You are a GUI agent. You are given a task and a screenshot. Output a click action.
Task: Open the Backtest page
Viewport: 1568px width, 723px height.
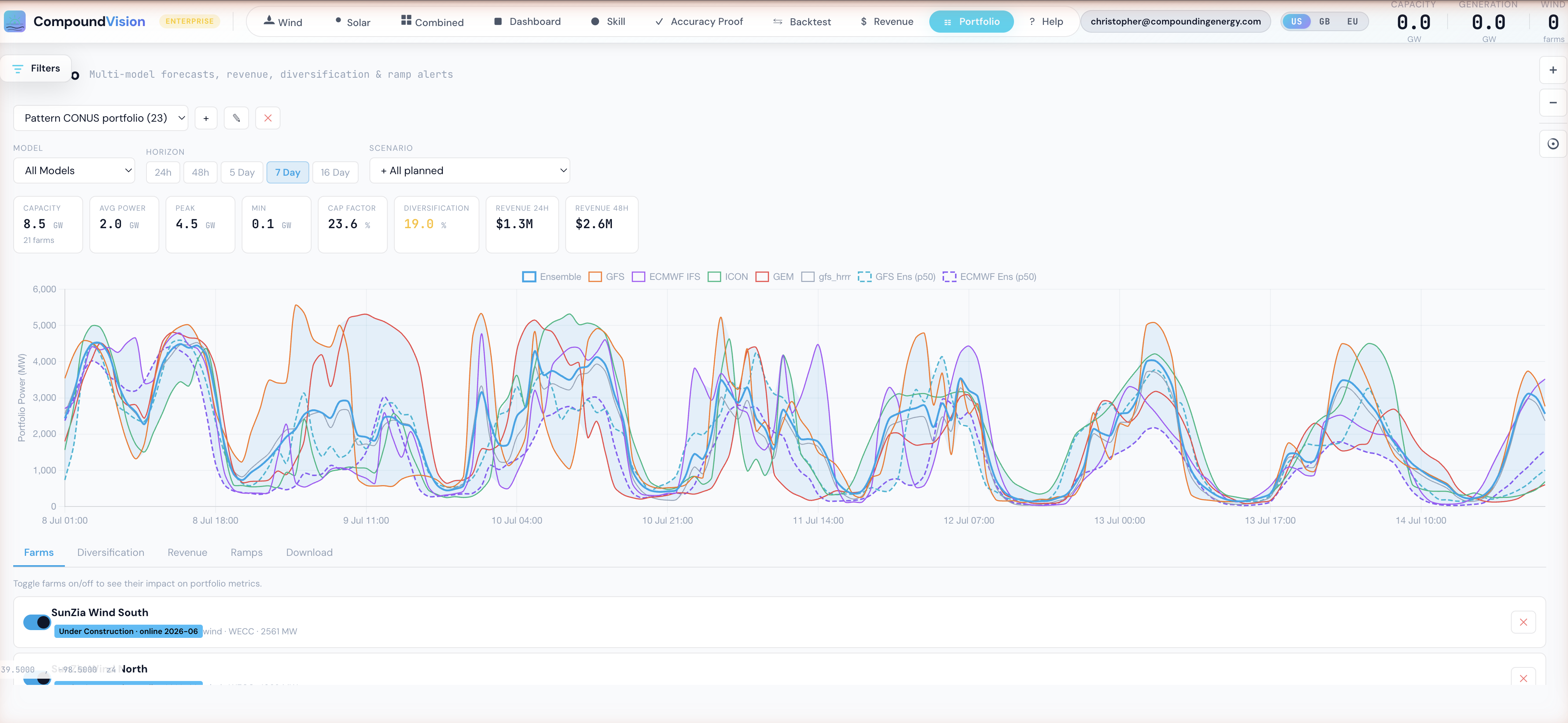(x=801, y=21)
